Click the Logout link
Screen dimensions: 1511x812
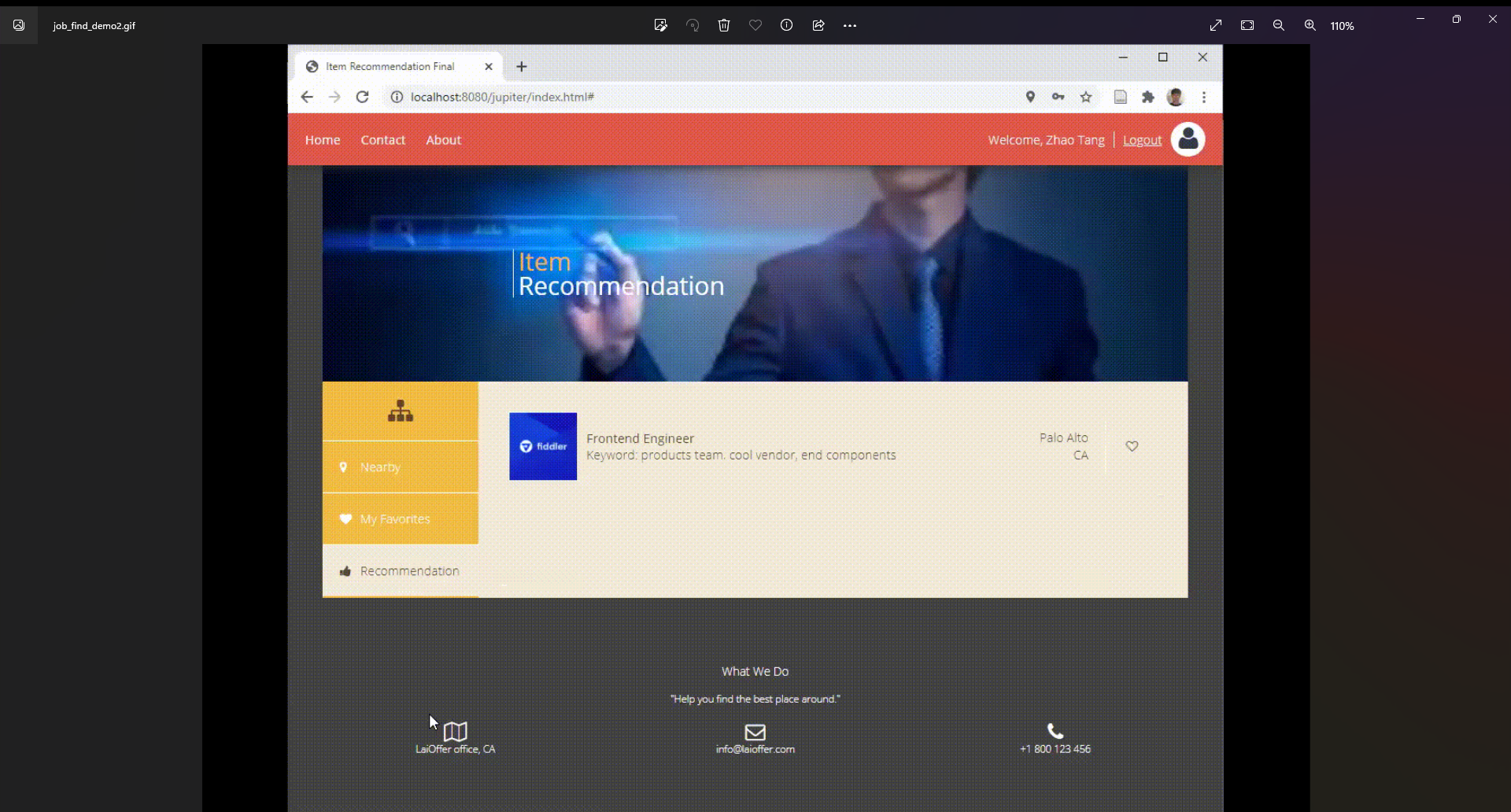1142,140
